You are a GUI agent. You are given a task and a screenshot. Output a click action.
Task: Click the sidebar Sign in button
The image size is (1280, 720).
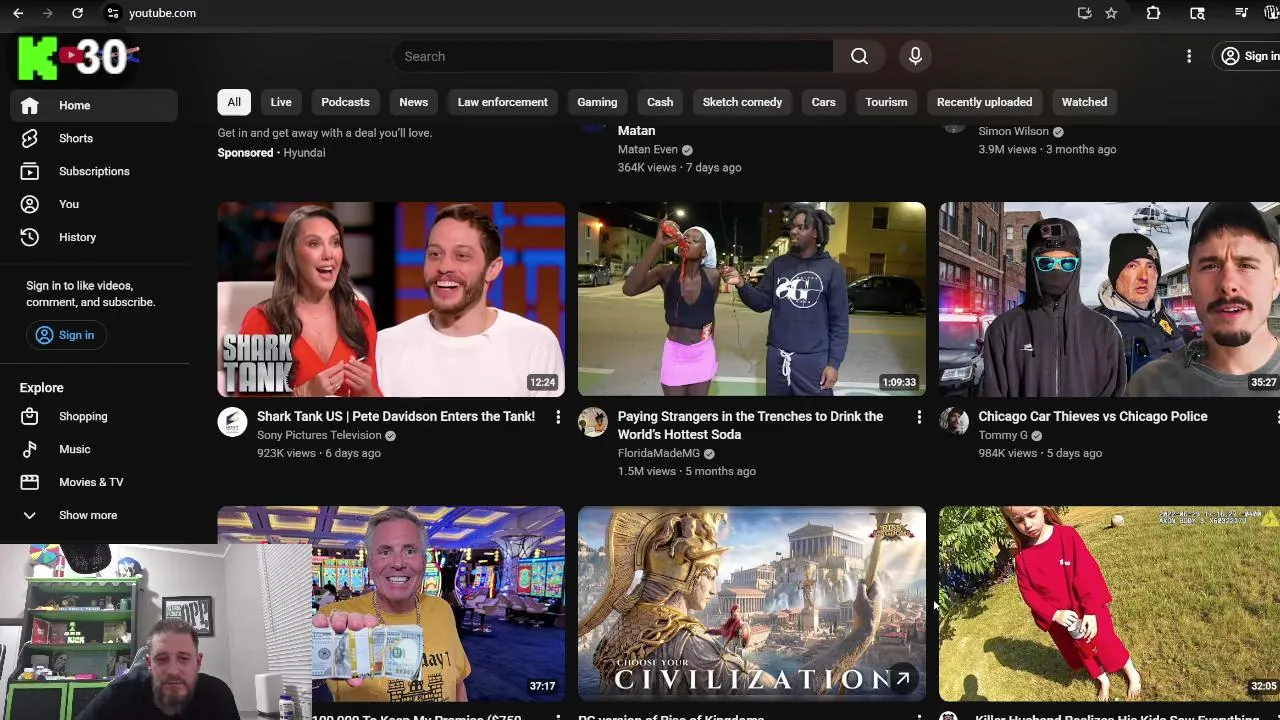click(65, 335)
